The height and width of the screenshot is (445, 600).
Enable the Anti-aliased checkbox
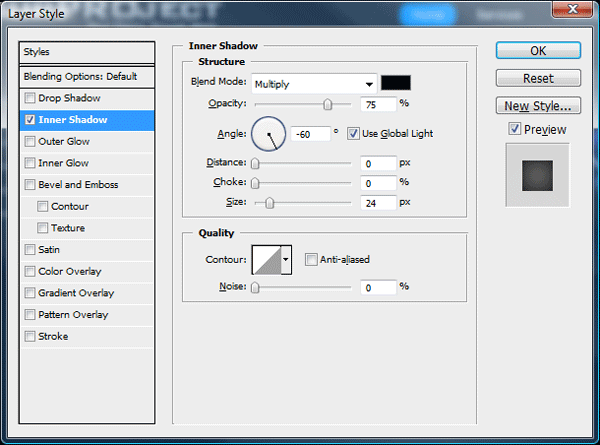point(311,259)
